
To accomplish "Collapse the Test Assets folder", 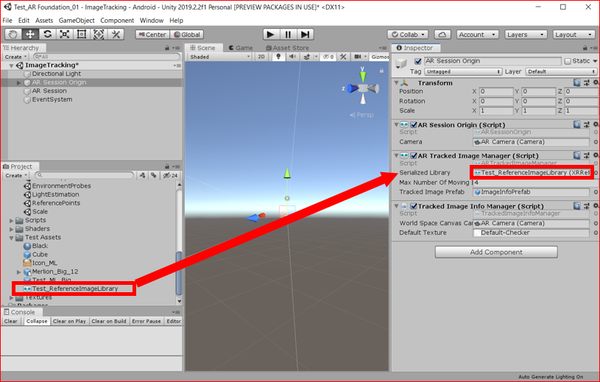I will 11,238.
